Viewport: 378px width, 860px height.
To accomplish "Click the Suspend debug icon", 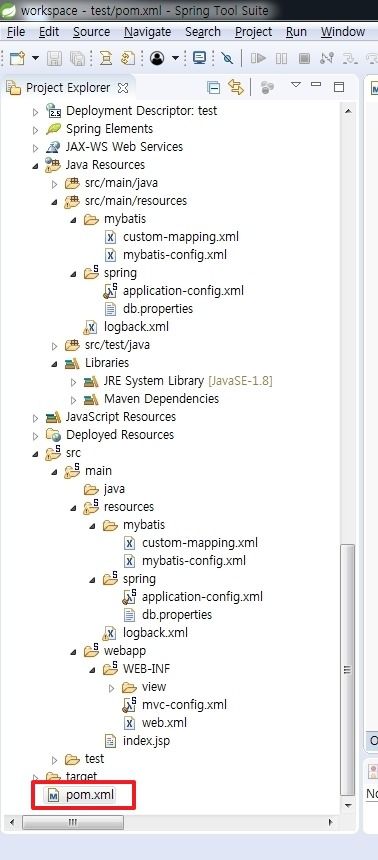I will (x=281, y=58).
